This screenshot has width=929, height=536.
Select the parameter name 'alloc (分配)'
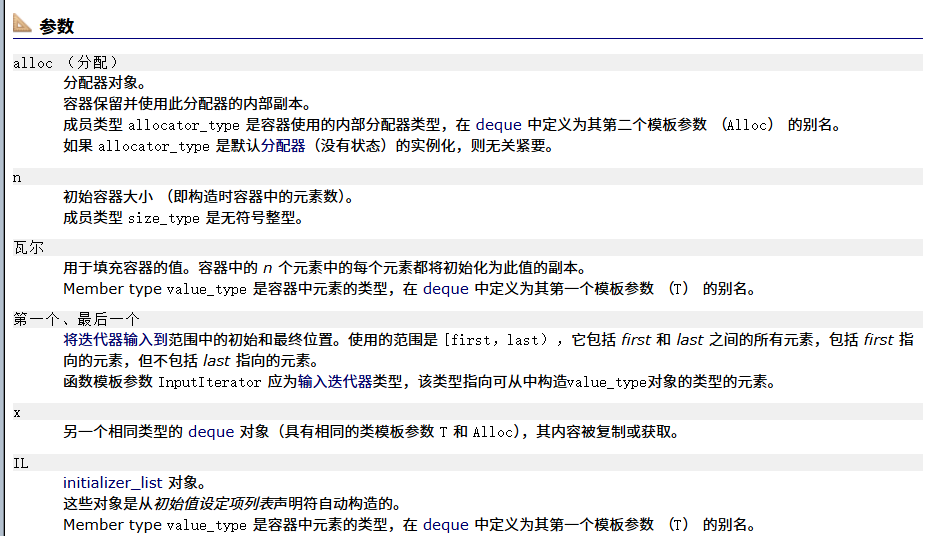pyautogui.click(x=66, y=63)
